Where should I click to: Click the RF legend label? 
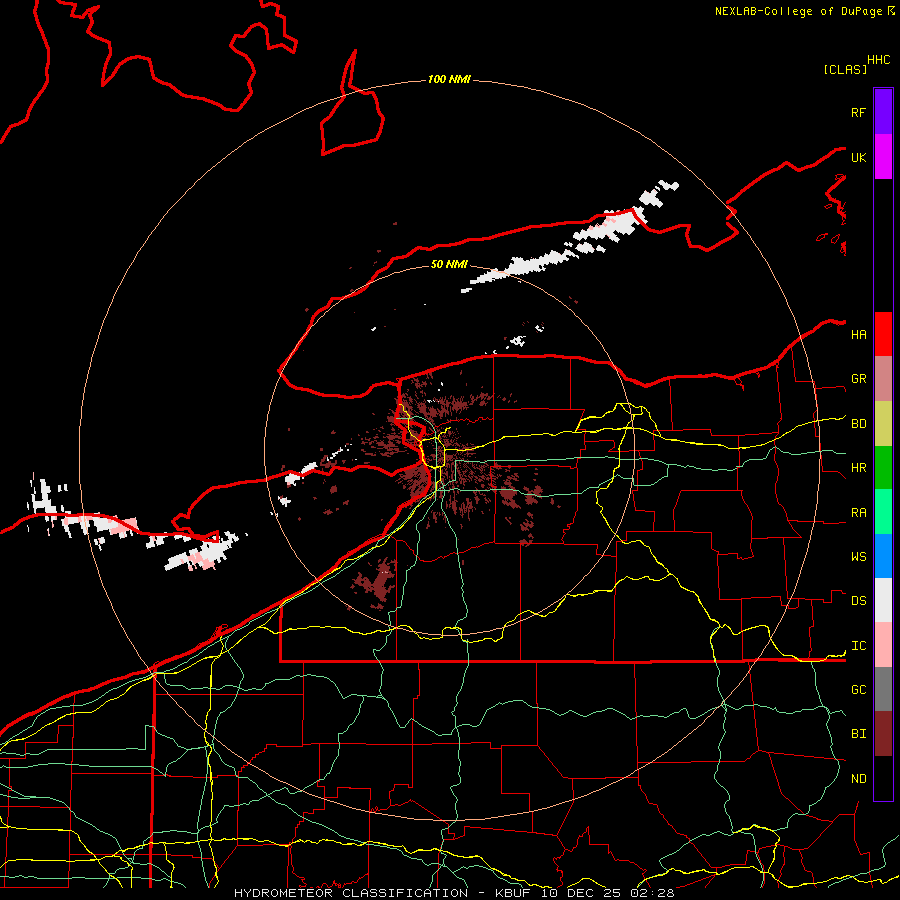coord(858,113)
